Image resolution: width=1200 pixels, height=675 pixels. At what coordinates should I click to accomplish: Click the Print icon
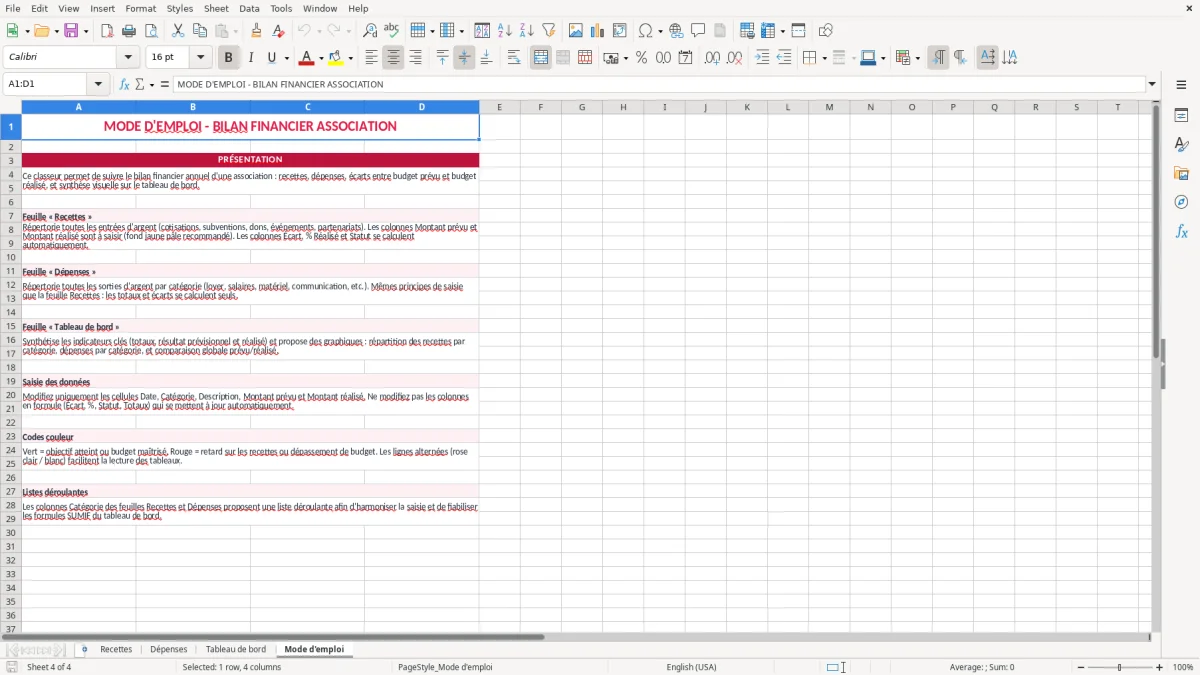[x=128, y=31]
